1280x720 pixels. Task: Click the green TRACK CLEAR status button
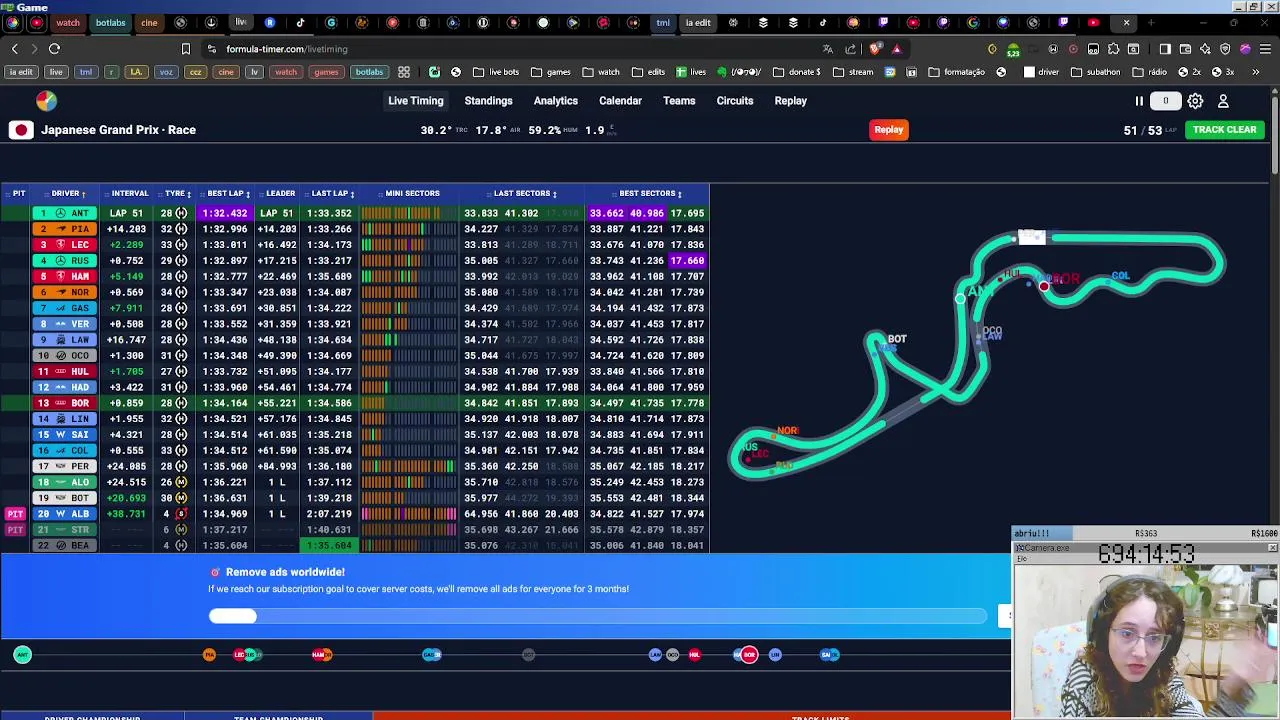pyautogui.click(x=1224, y=130)
